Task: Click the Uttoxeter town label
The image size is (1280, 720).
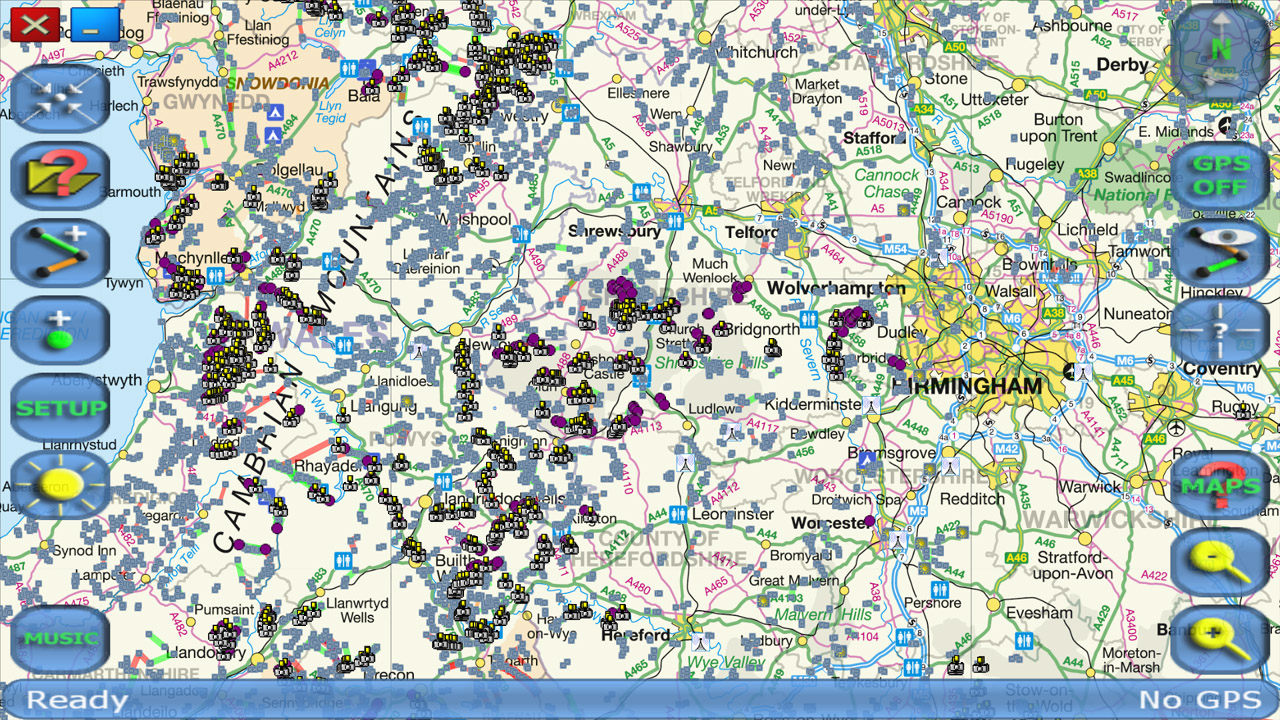Action: coord(993,100)
